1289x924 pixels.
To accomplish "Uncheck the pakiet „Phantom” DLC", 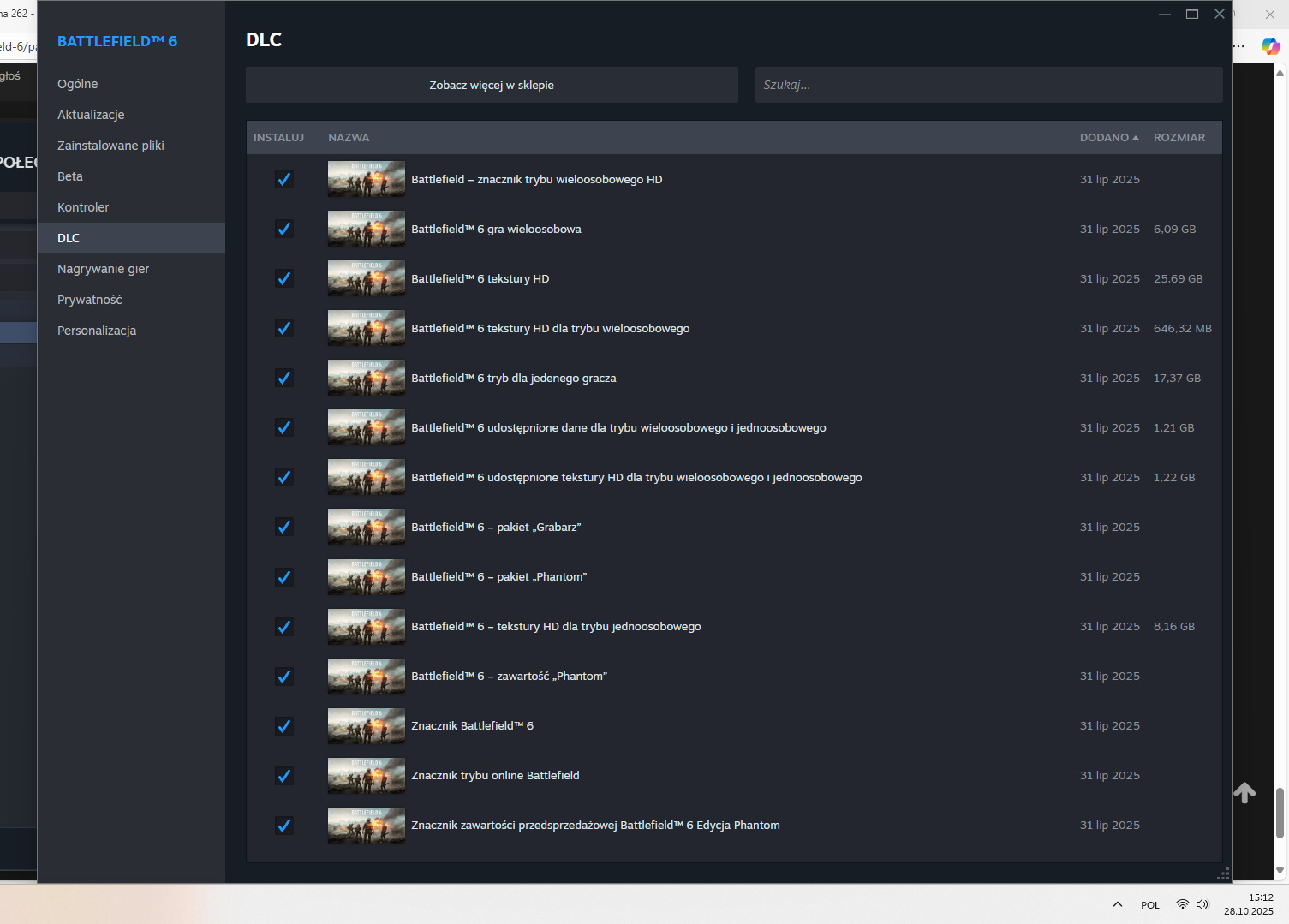I will click(x=284, y=576).
